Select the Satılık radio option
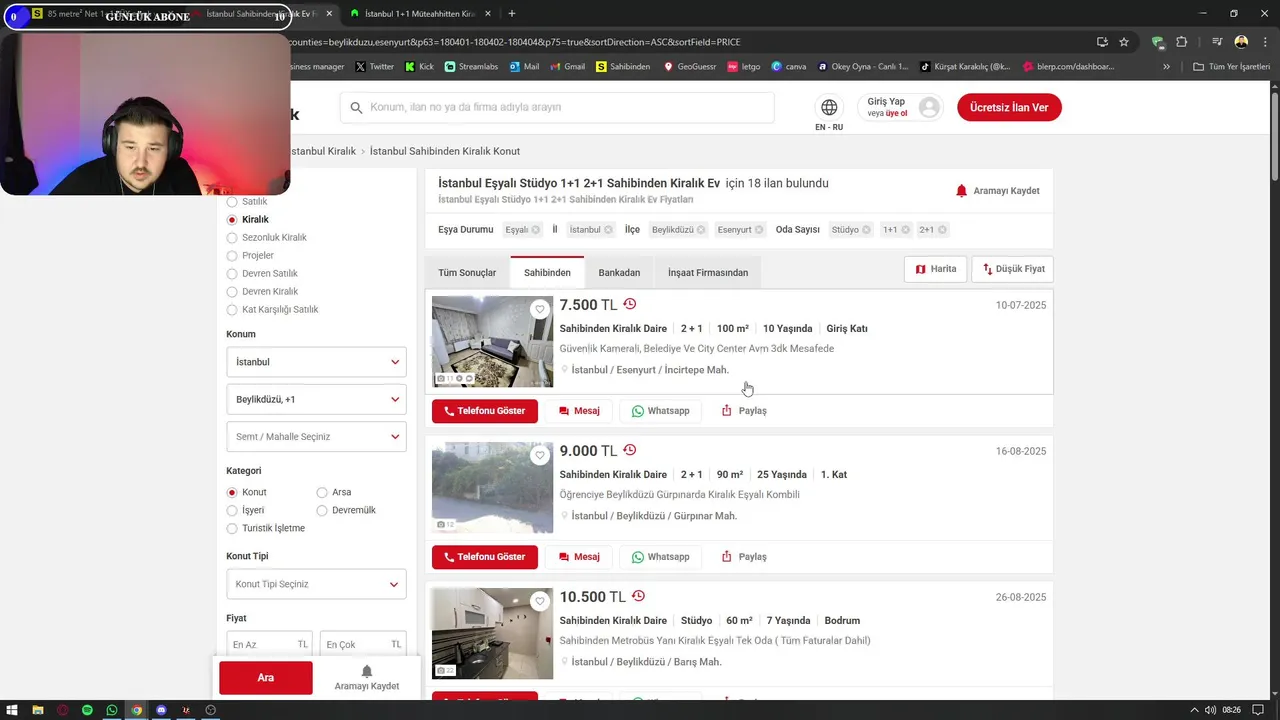 pyautogui.click(x=232, y=202)
